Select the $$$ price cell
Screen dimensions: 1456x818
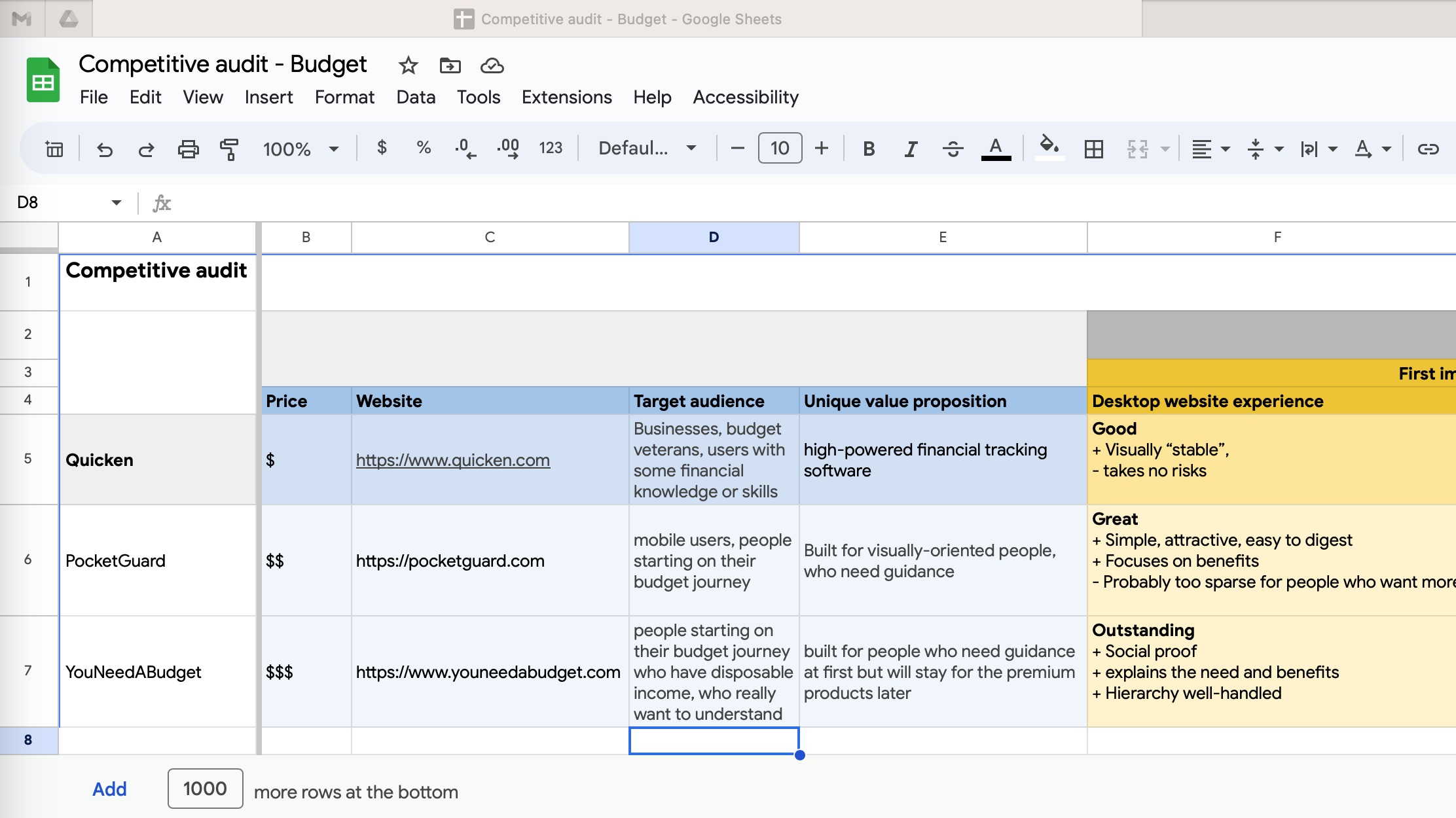[x=306, y=671]
